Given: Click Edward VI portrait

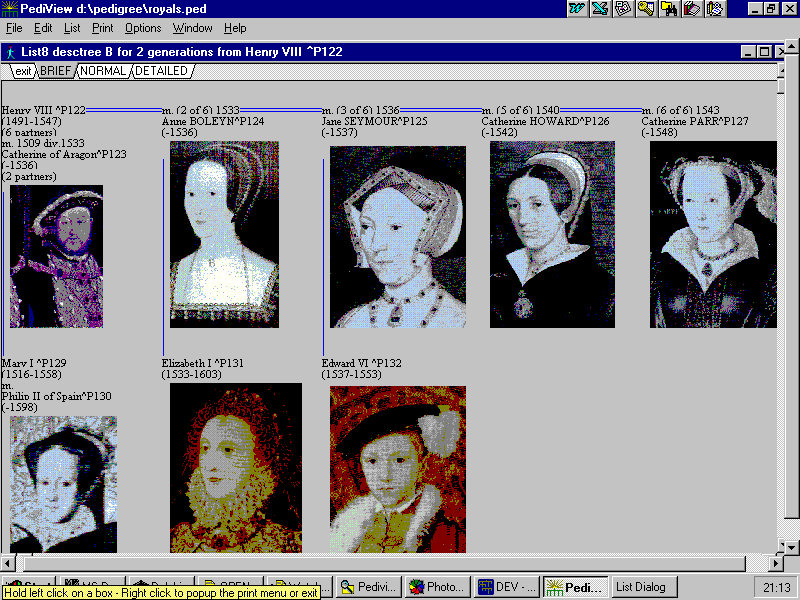Looking at the screenshot, I should point(398,469).
